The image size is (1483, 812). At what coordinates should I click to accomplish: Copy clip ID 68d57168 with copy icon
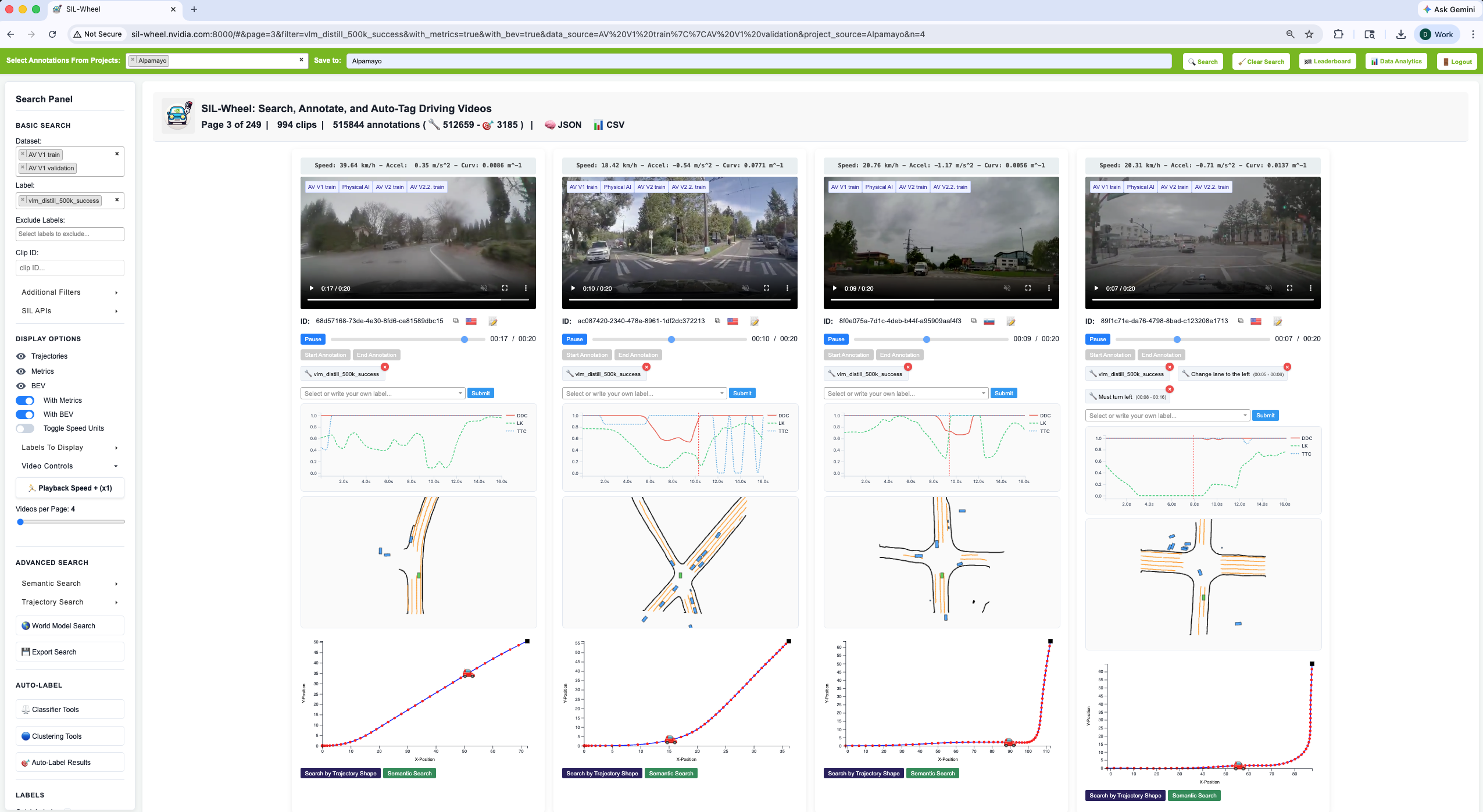click(456, 321)
